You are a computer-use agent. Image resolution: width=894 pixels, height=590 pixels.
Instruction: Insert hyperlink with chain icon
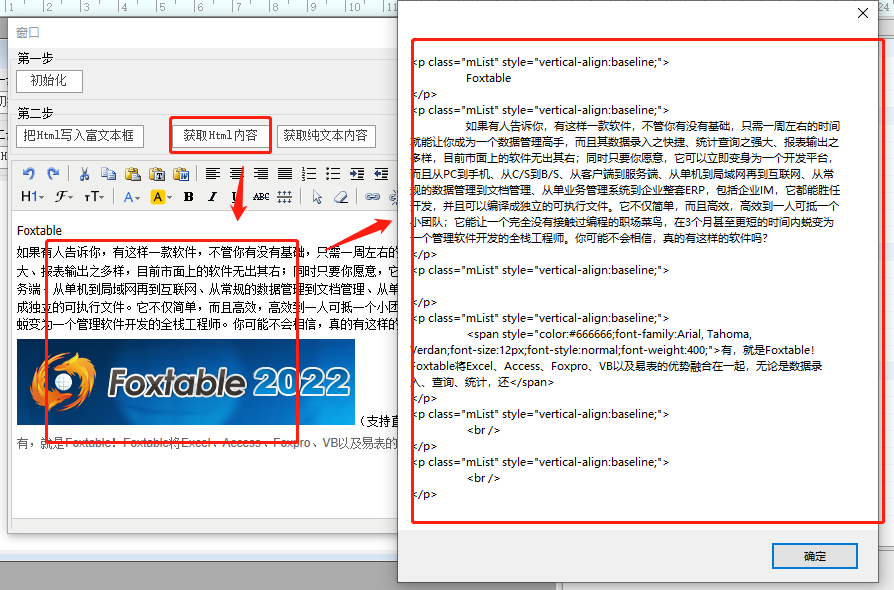coord(372,197)
